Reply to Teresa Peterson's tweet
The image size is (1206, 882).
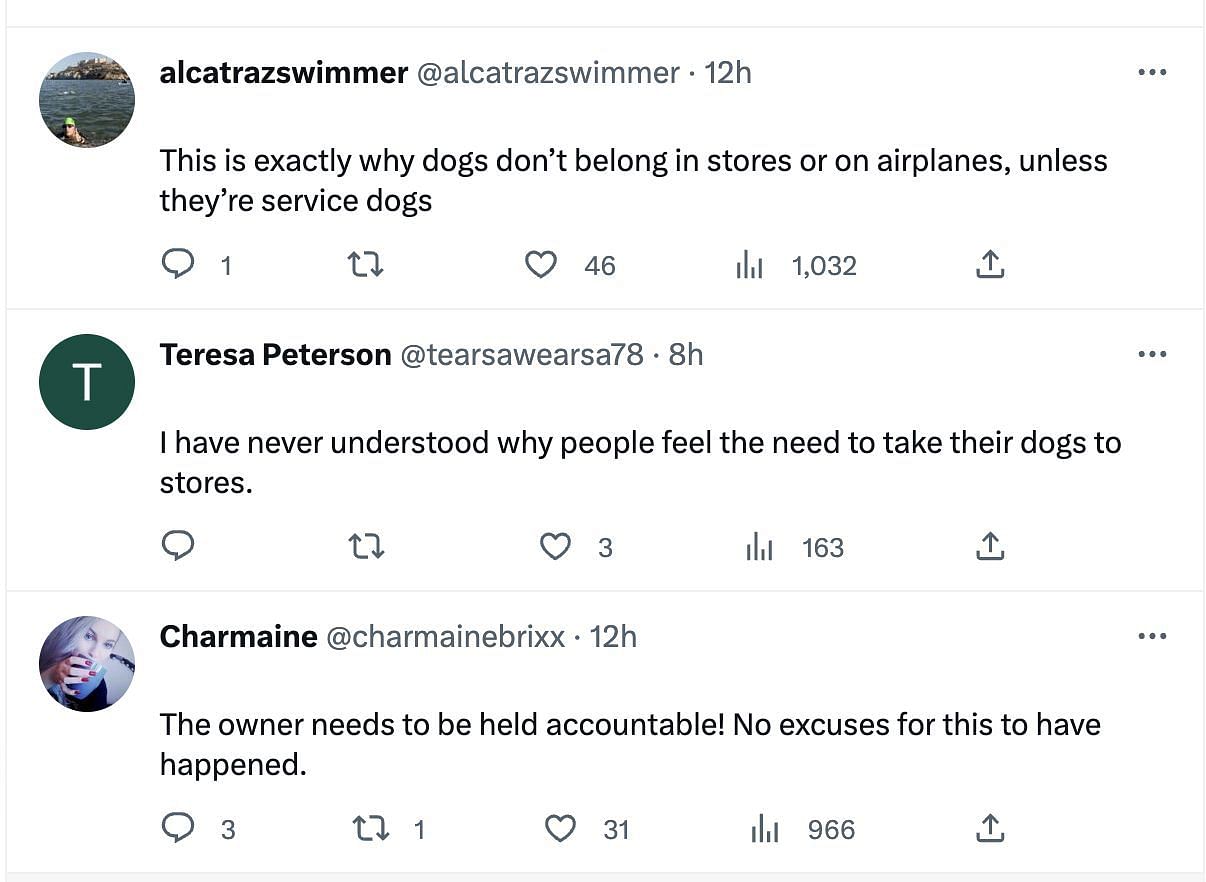pyautogui.click(x=178, y=547)
